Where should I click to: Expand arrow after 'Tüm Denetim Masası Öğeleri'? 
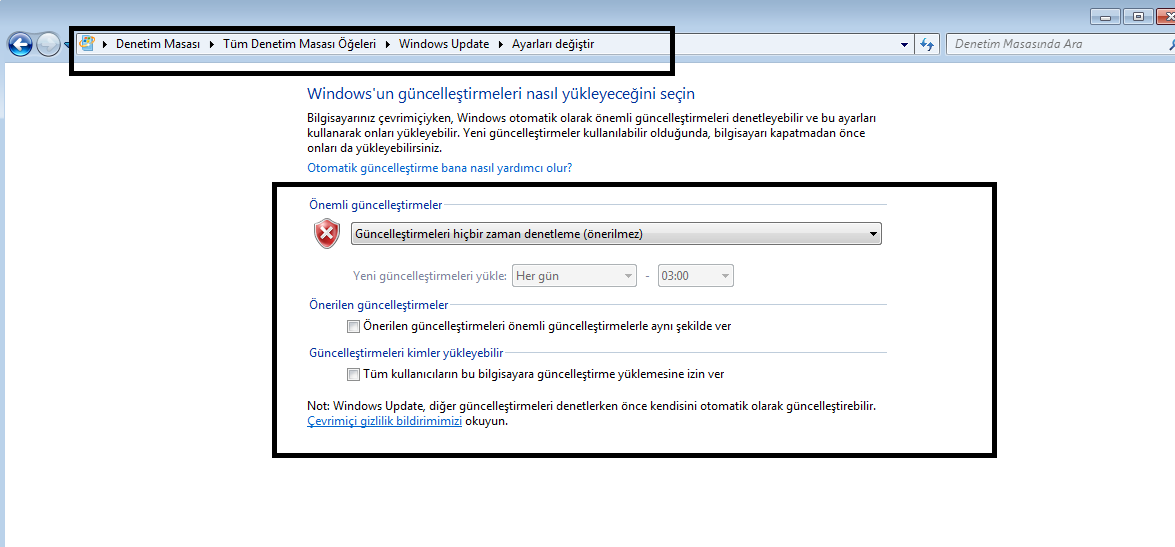(387, 44)
